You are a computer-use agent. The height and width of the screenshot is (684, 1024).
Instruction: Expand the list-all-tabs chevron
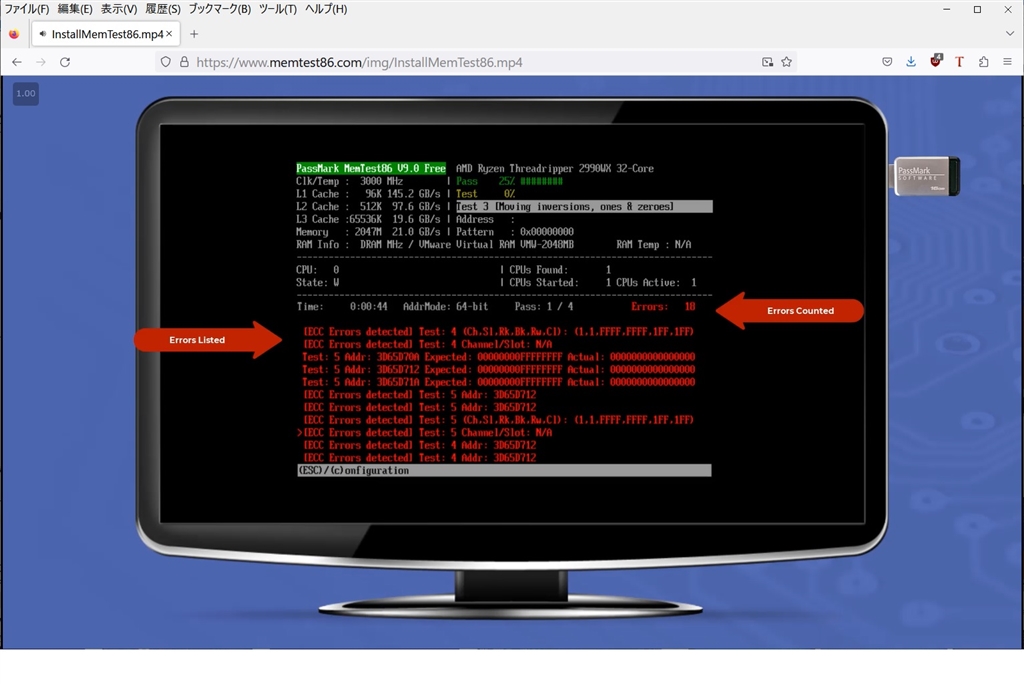pyautogui.click(x=1010, y=34)
